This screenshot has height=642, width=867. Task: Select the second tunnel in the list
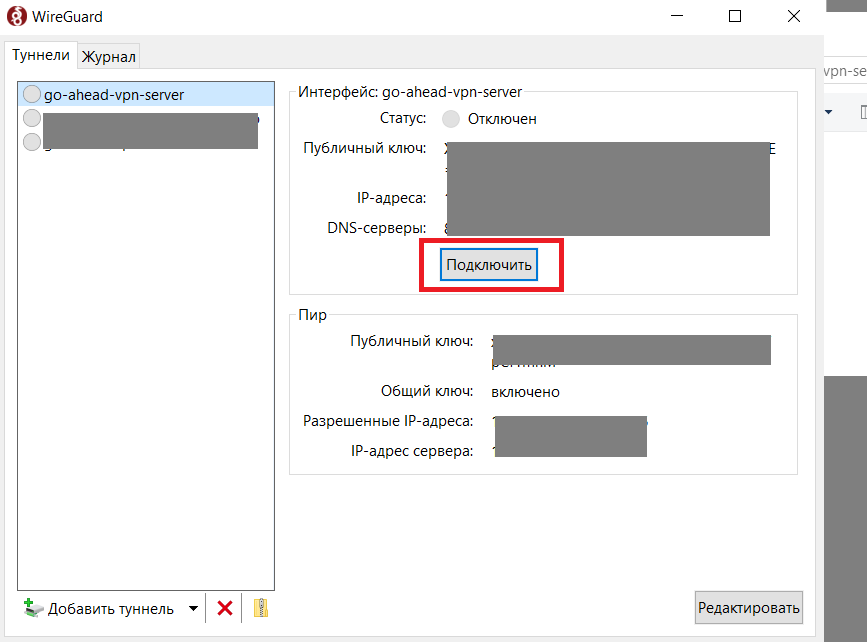[140, 118]
